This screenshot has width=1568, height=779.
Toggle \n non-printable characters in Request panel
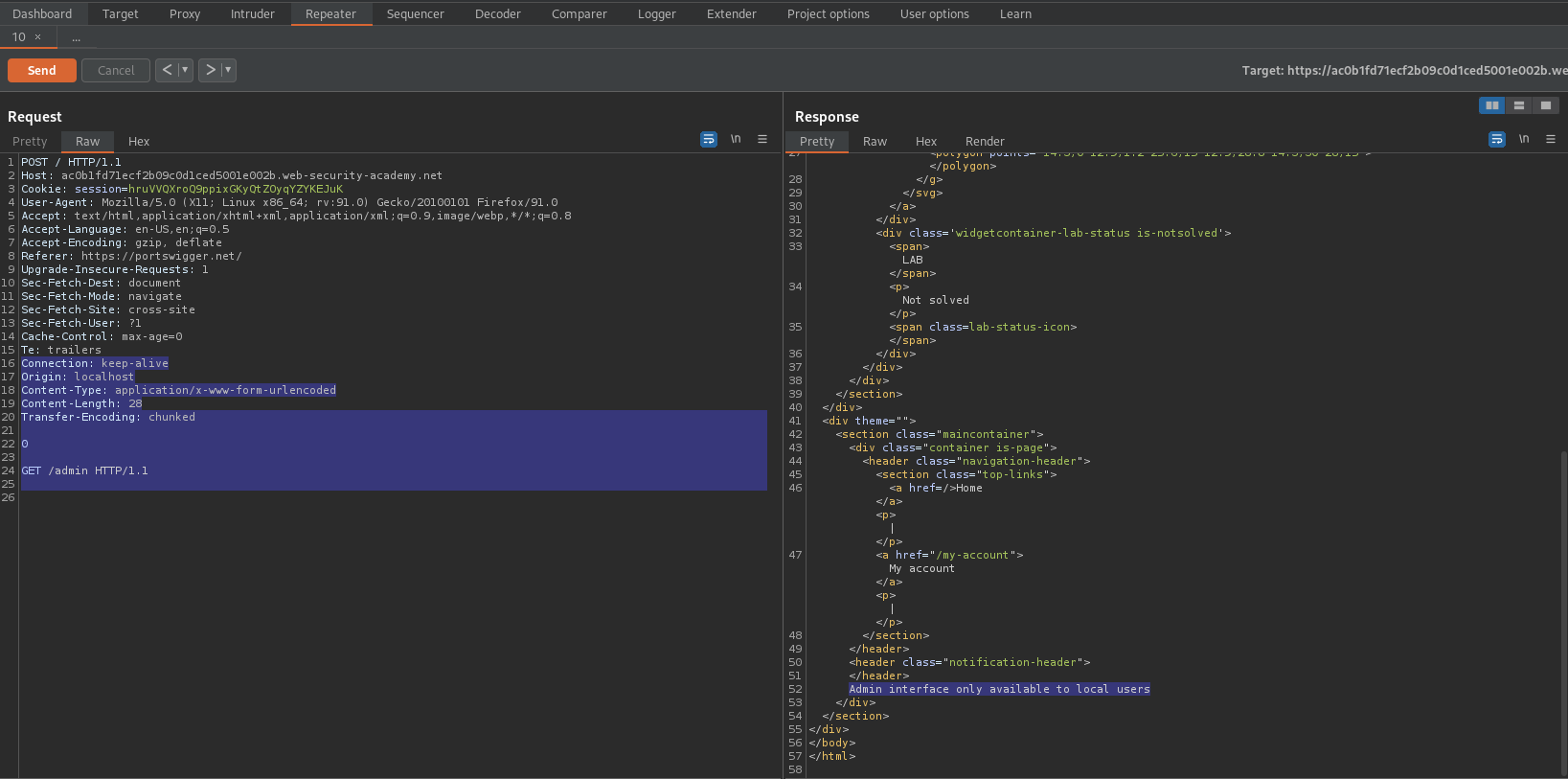tap(736, 139)
